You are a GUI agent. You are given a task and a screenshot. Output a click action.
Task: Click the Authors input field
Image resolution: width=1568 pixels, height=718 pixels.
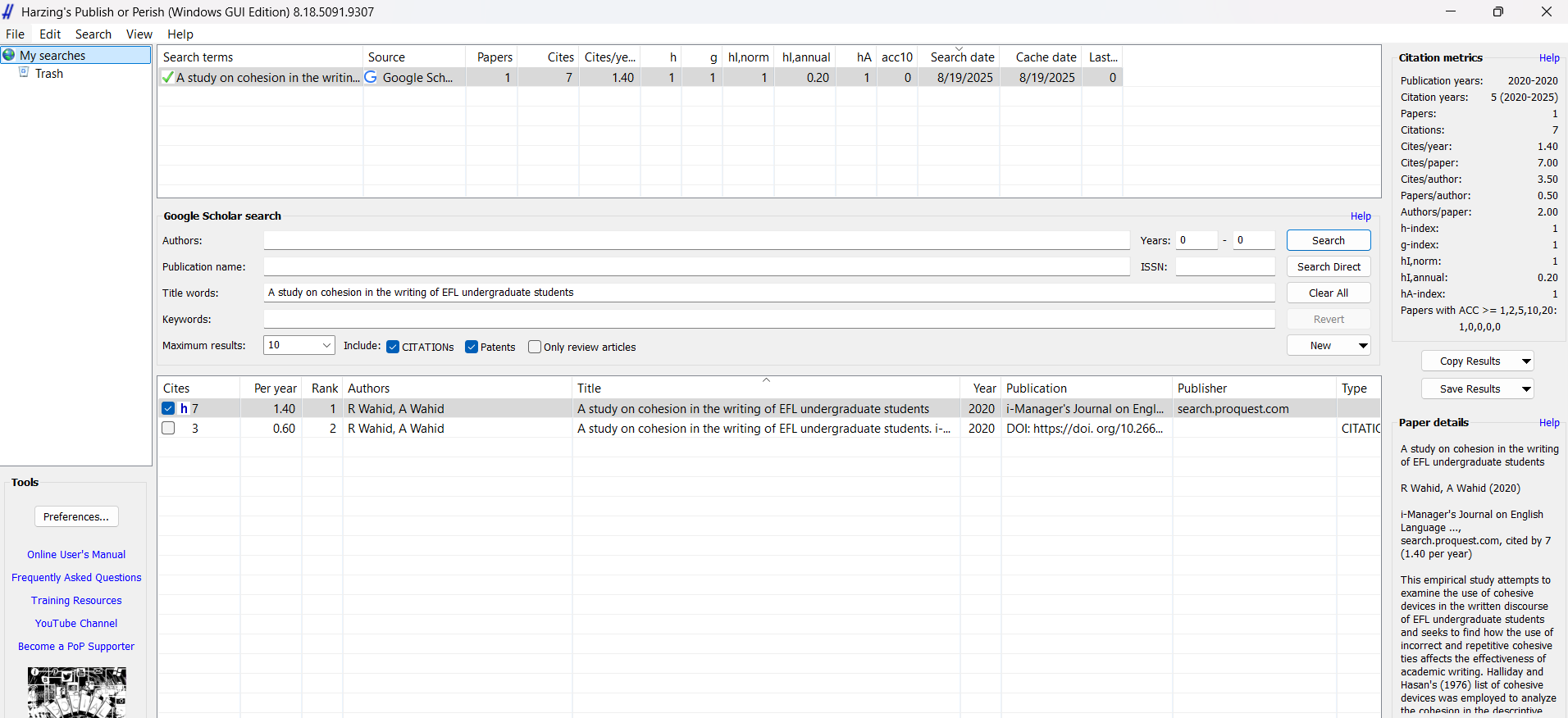(x=696, y=240)
